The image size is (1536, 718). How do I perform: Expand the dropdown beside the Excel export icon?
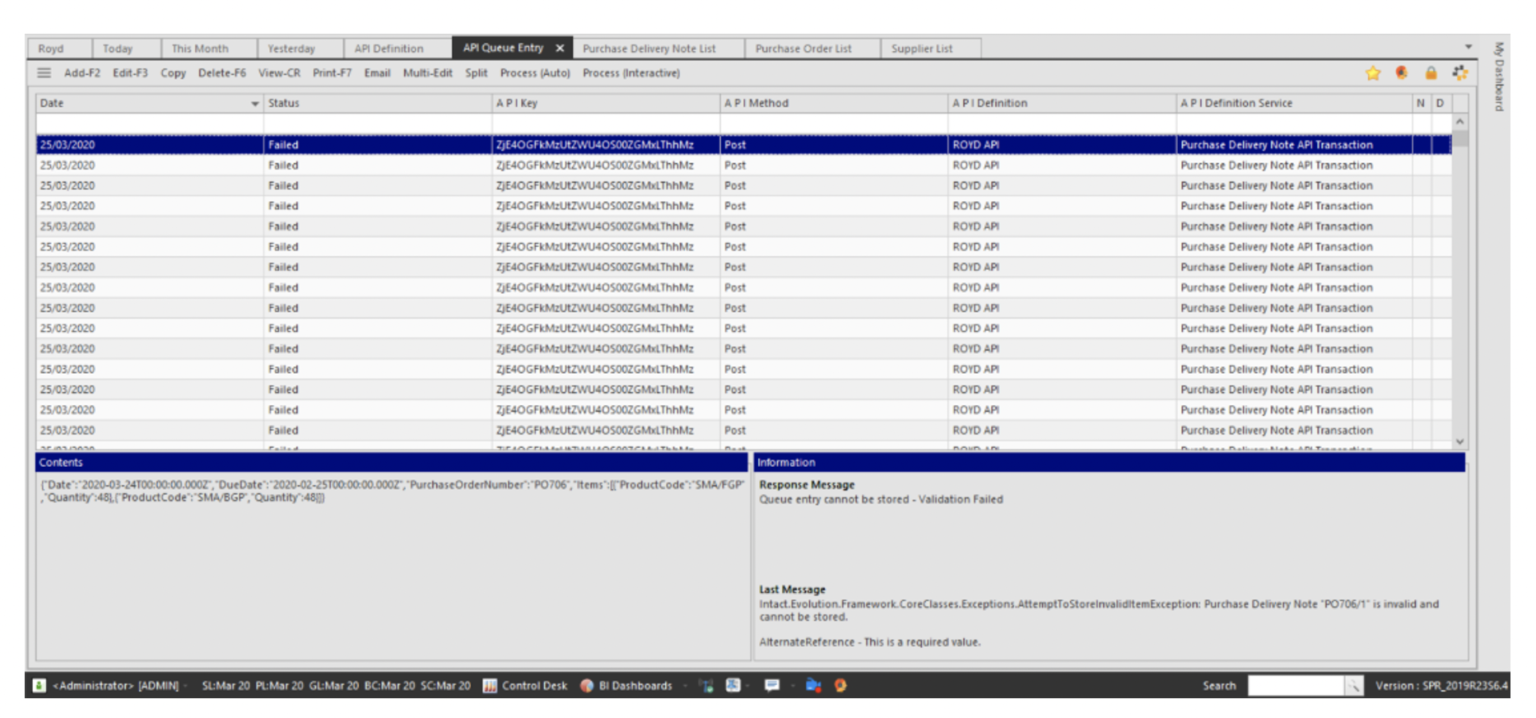[x=747, y=686]
